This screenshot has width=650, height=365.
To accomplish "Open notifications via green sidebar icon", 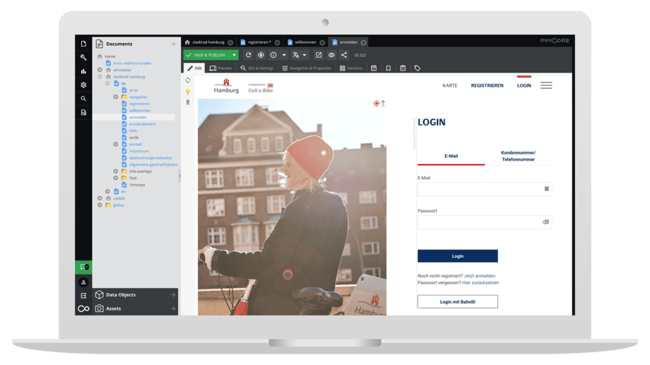I will point(83,267).
